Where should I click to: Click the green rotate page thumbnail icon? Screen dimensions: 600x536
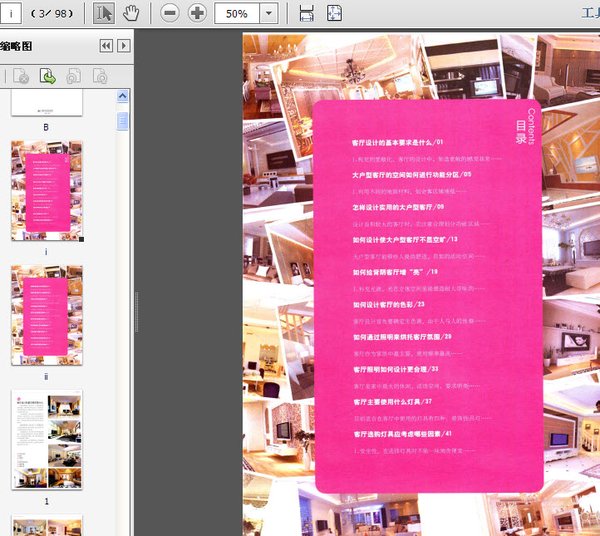[x=47, y=75]
